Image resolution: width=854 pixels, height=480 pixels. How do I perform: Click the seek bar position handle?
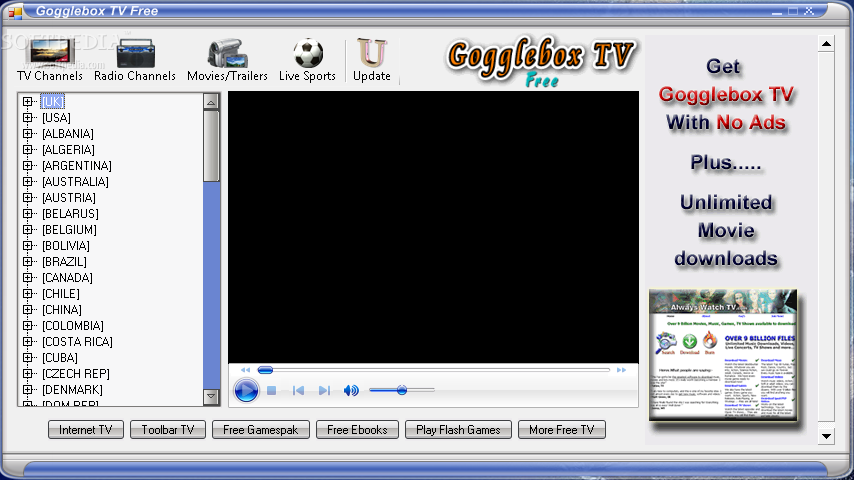click(x=265, y=370)
